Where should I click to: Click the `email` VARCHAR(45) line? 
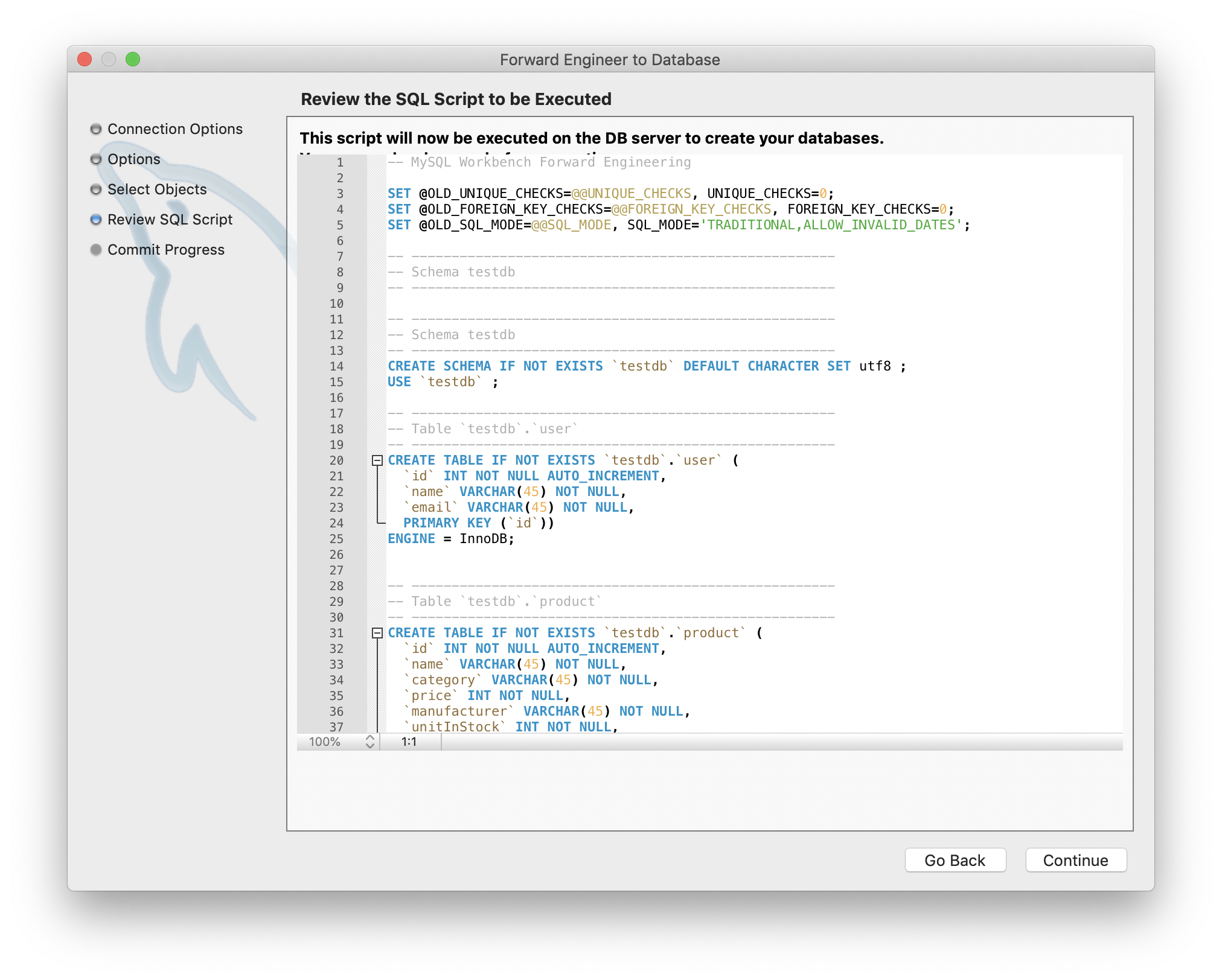click(519, 507)
